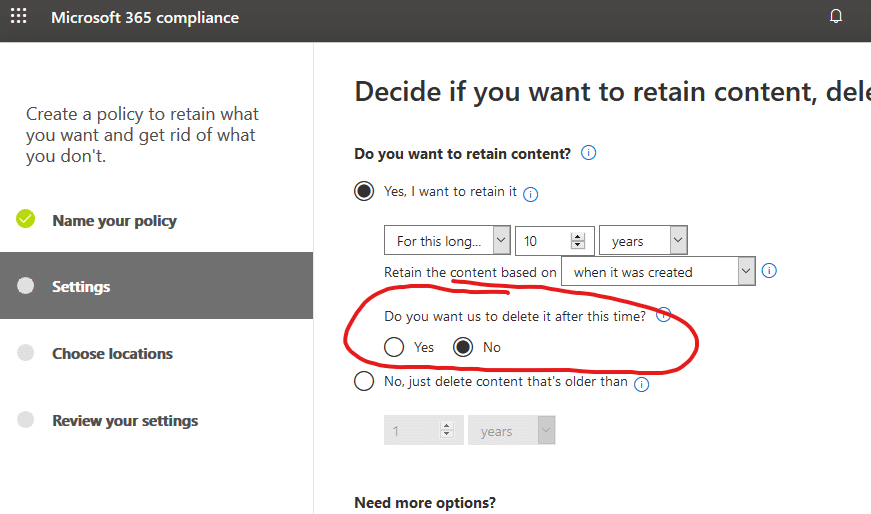
Task: Go to the Review your settings step
Action: pos(125,421)
